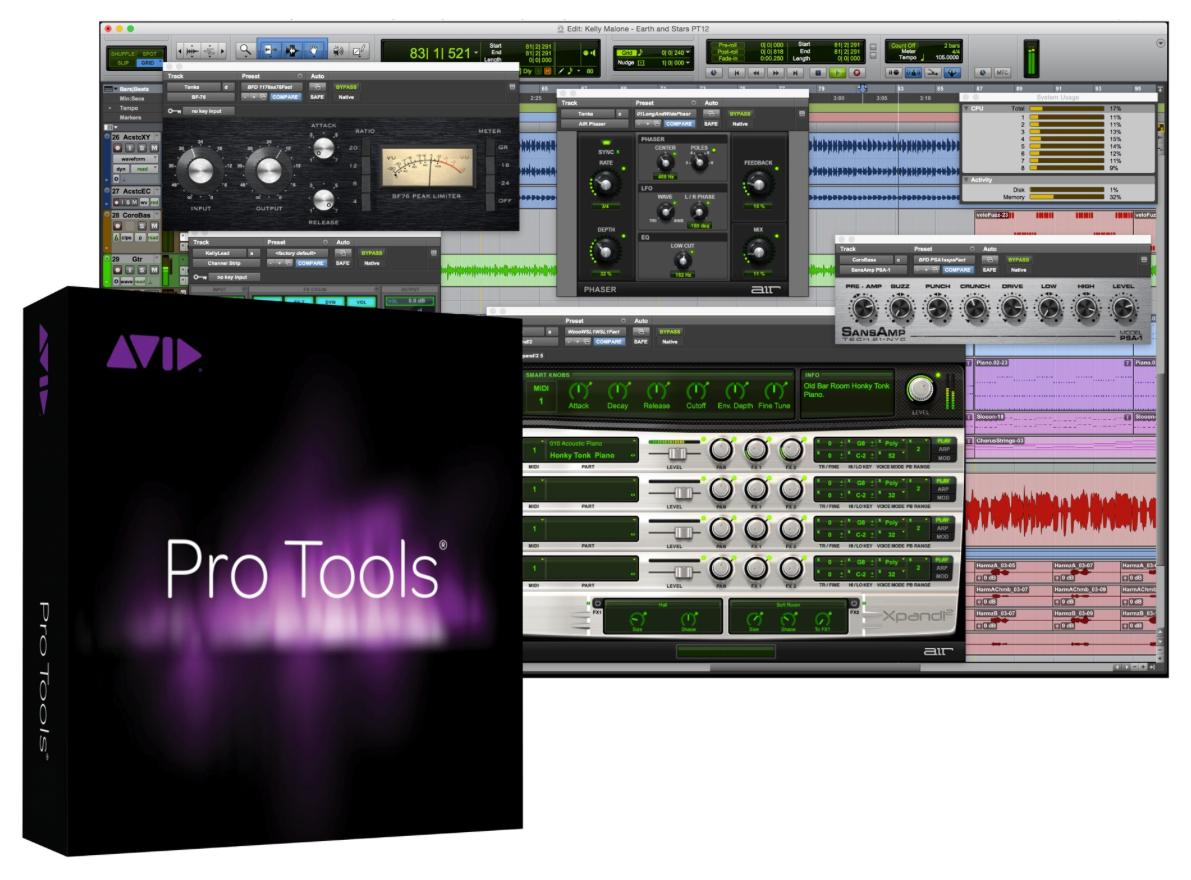Toggle SAFE on the AIR Phaser plugin

(711, 122)
